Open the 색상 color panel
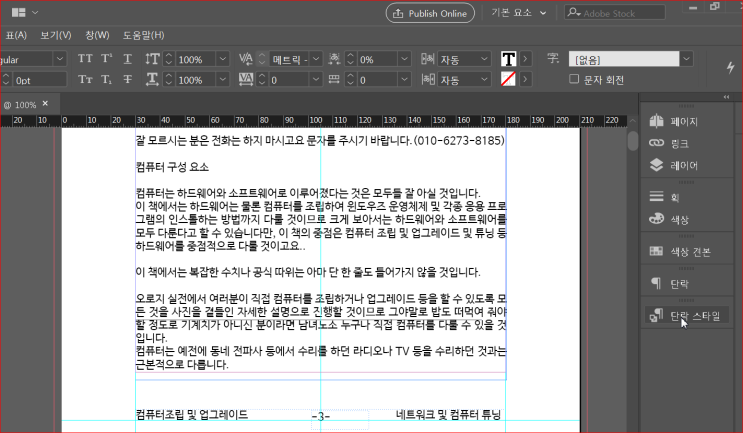The image size is (743, 433). 669,219
